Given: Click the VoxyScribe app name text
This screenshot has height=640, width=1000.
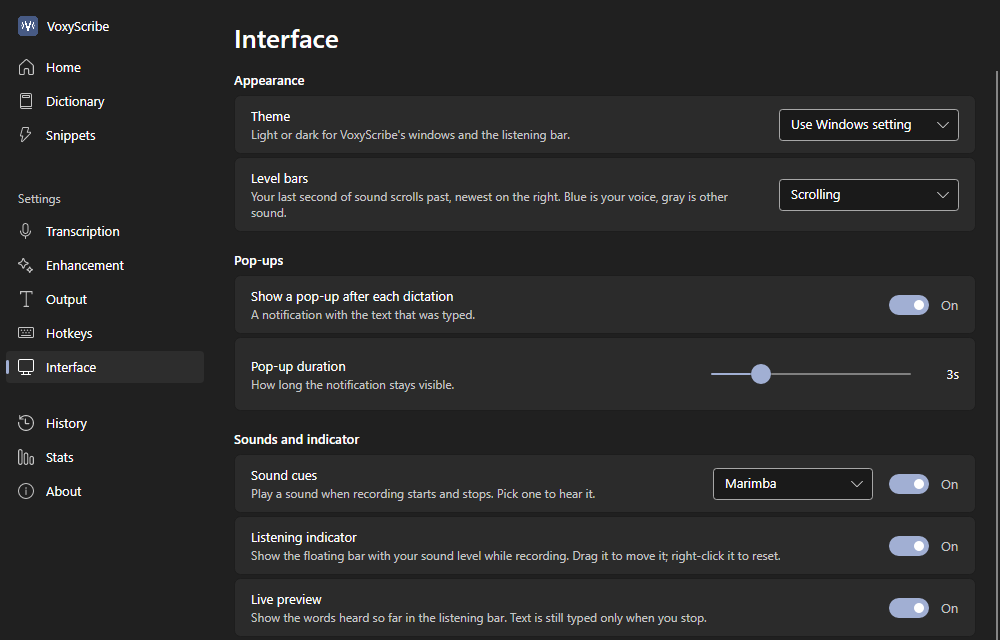Looking at the screenshot, I should pos(78,26).
